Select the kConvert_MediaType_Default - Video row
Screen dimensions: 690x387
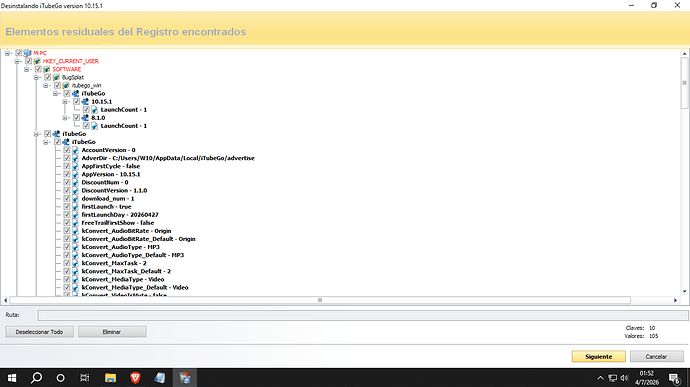pos(135,287)
